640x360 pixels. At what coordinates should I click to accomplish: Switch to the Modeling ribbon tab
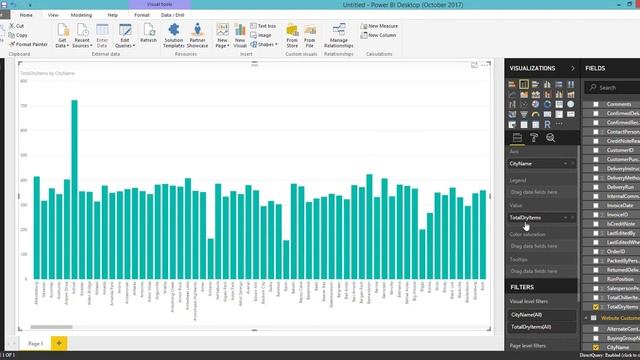[81, 15]
